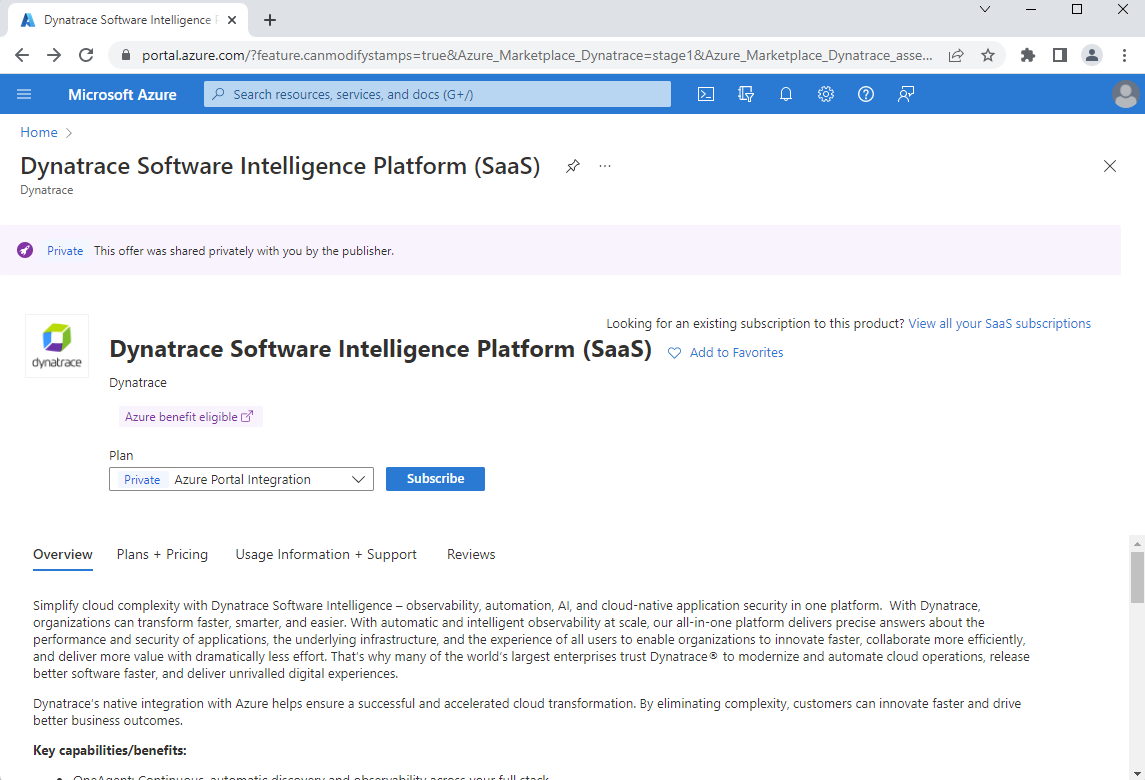Open the notifications bell

coord(786,94)
